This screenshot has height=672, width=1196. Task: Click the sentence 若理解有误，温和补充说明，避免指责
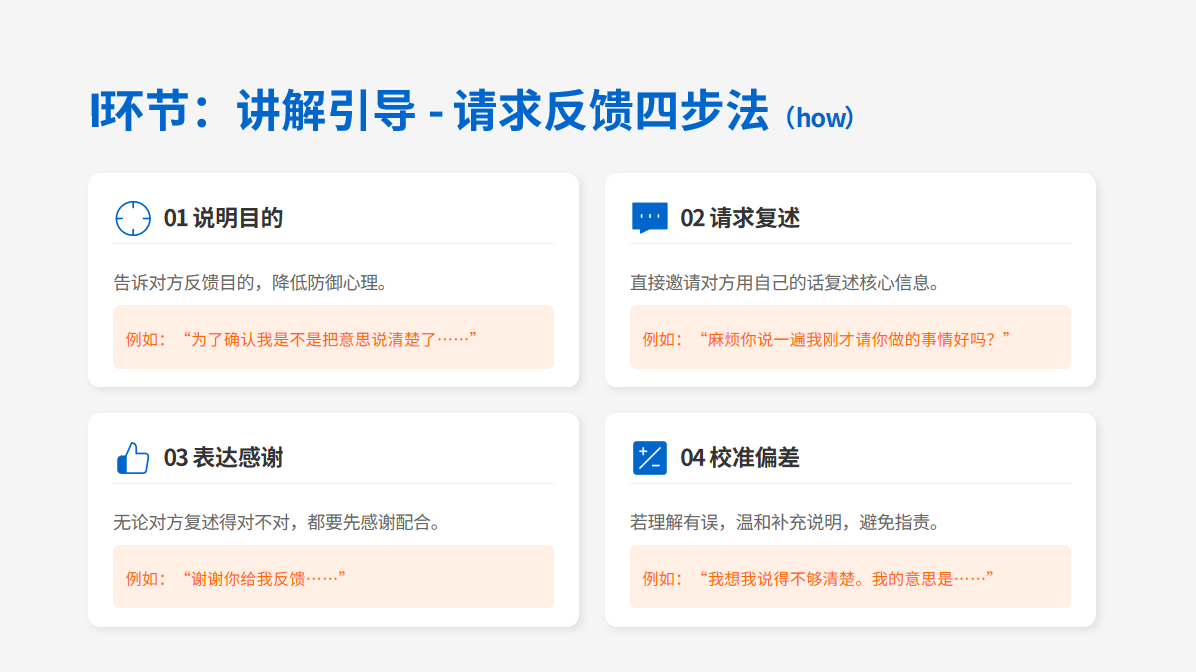785,522
